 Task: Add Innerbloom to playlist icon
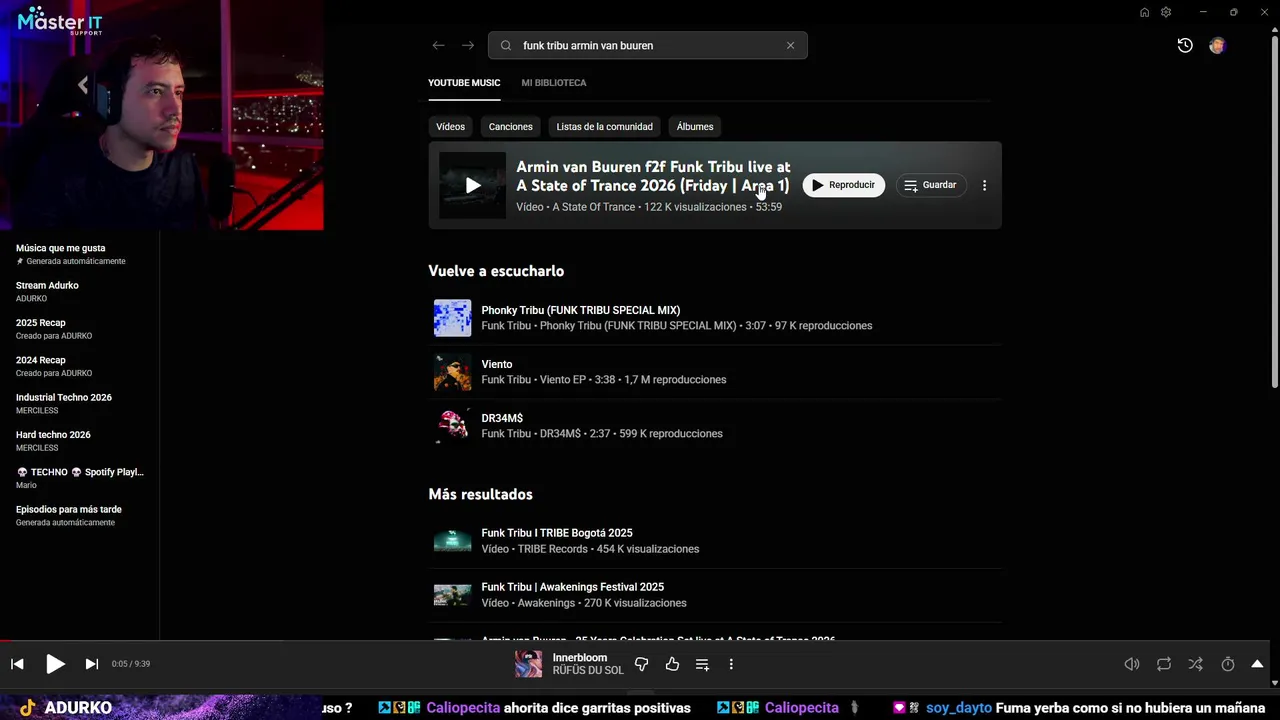(702, 664)
